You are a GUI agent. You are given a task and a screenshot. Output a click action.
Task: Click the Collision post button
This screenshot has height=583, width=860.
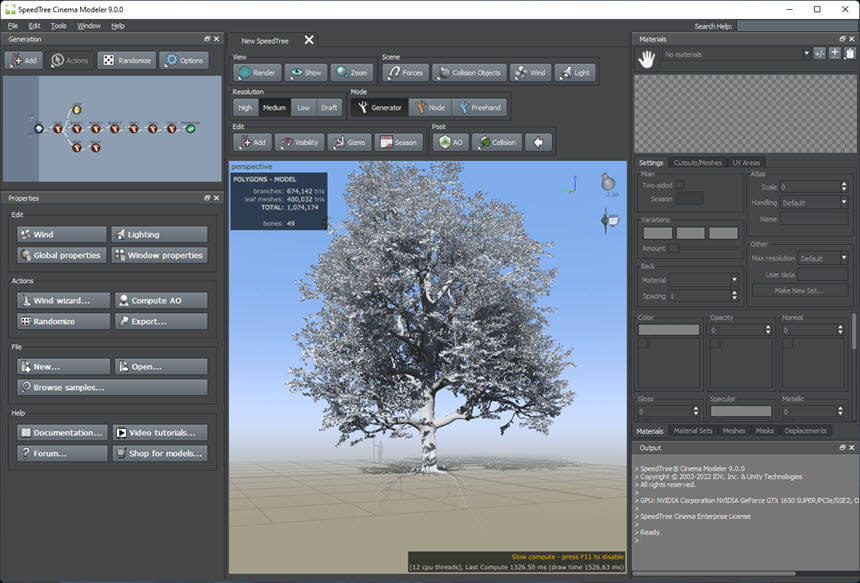(x=497, y=143)
